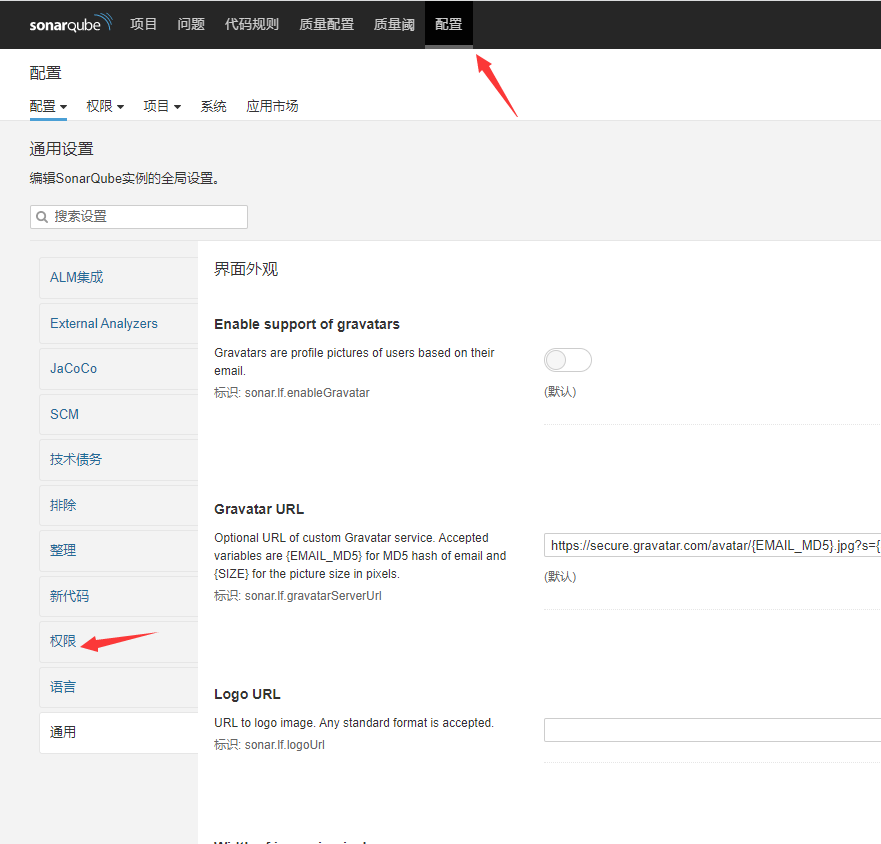The width and height of the screenshot is (881, 844).
Task: Open the 技术债务 settings section
Action: pyautogui.click(x=75, y=459)
